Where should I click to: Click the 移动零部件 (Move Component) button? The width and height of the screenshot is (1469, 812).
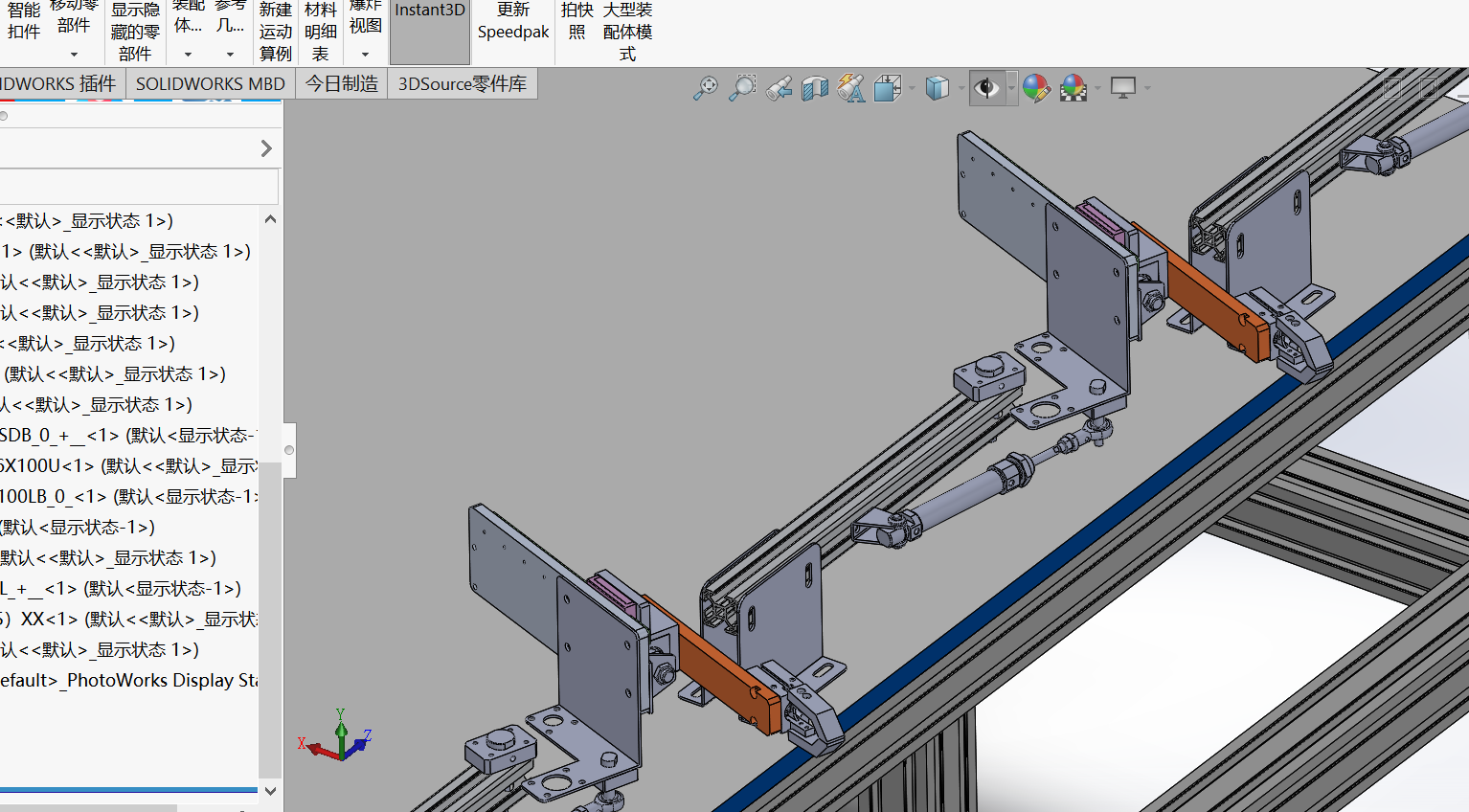(x=74, y=16)
